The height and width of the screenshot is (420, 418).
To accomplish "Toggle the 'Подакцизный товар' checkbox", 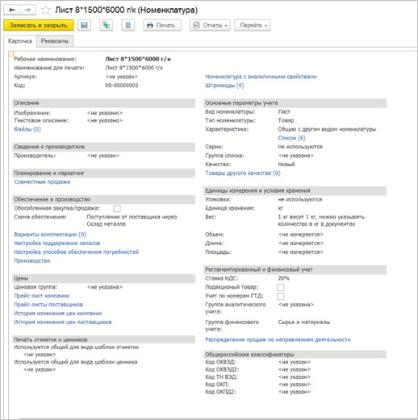I will [x=281, y=287].
